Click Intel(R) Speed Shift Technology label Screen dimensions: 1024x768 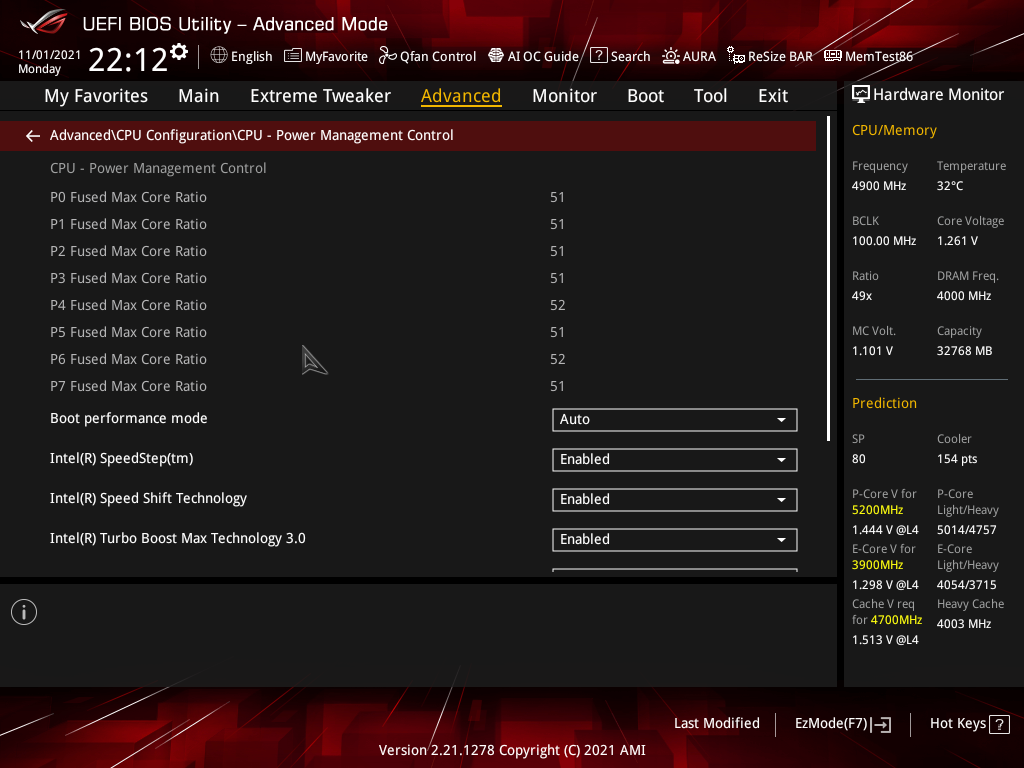pyautogui.click(x=148, y=498)
